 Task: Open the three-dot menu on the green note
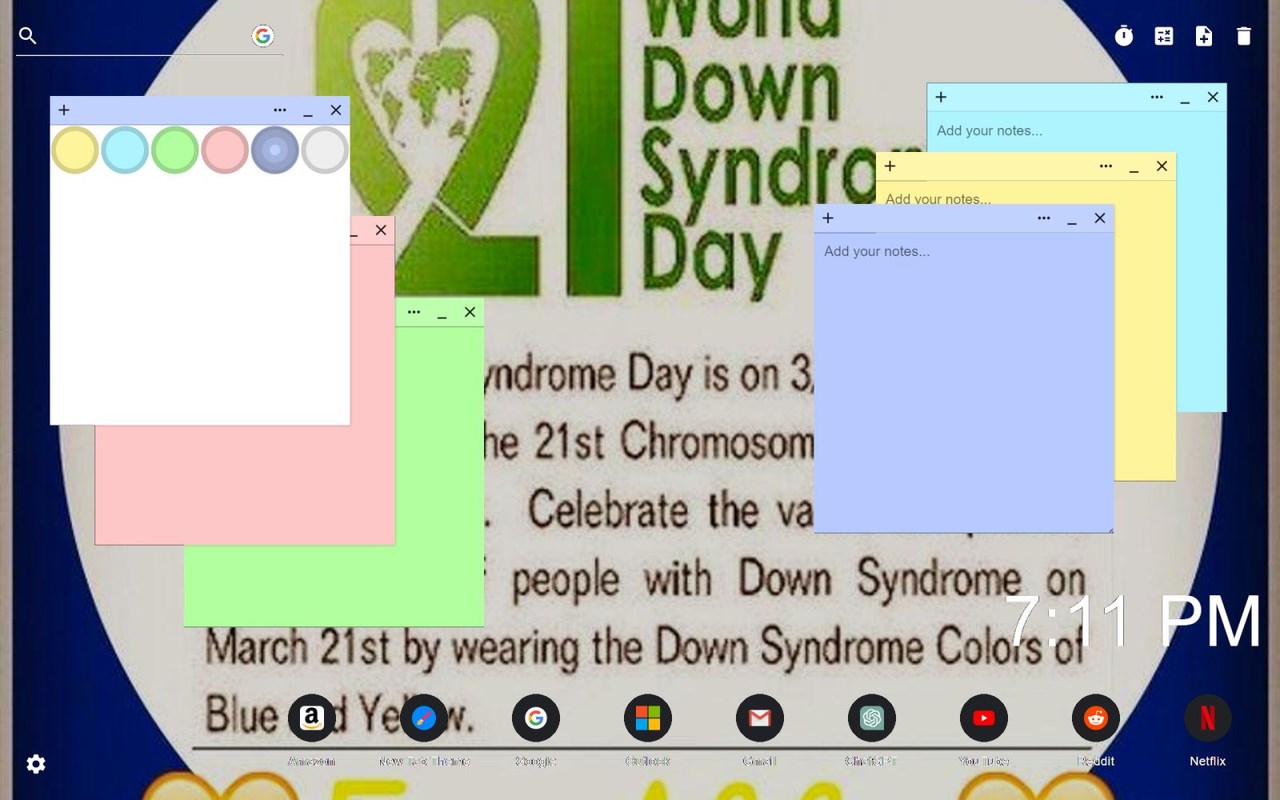click(414, 312)
